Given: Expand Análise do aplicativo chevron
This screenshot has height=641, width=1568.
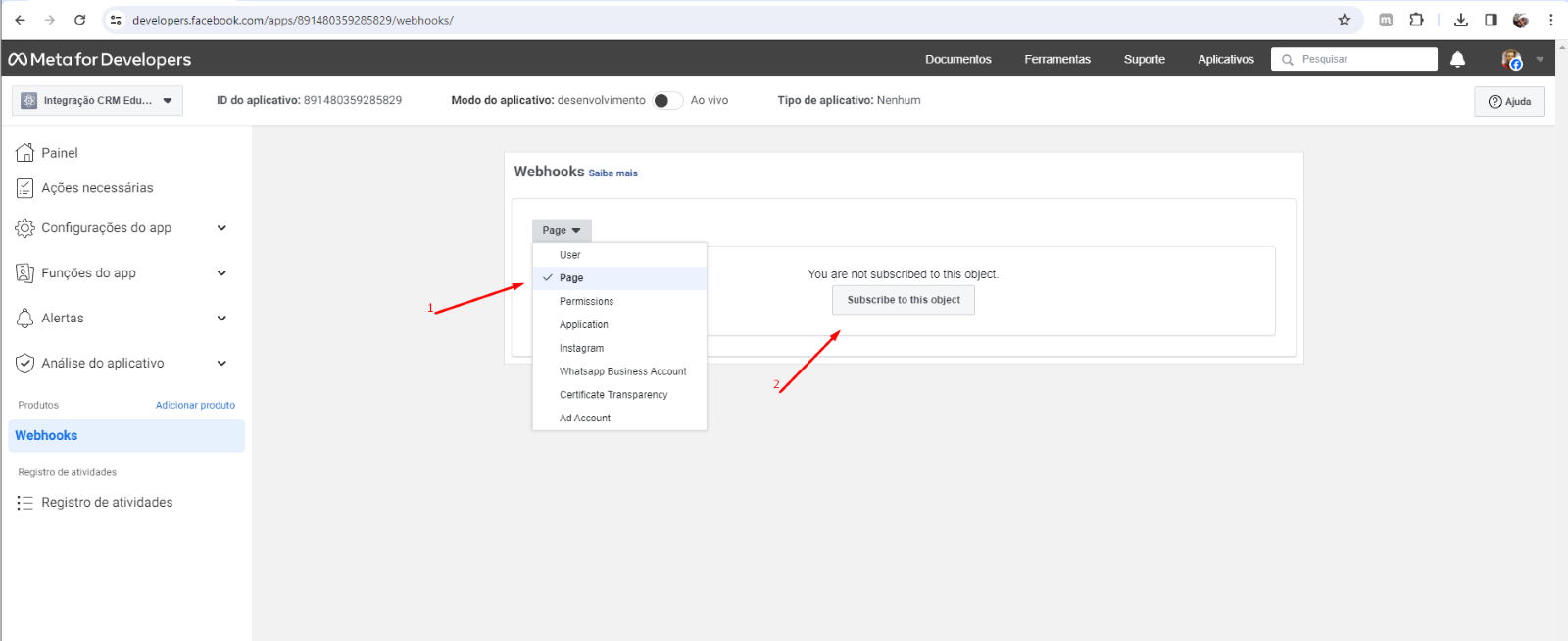Looking at the screenshot, I should pos(221,363).
